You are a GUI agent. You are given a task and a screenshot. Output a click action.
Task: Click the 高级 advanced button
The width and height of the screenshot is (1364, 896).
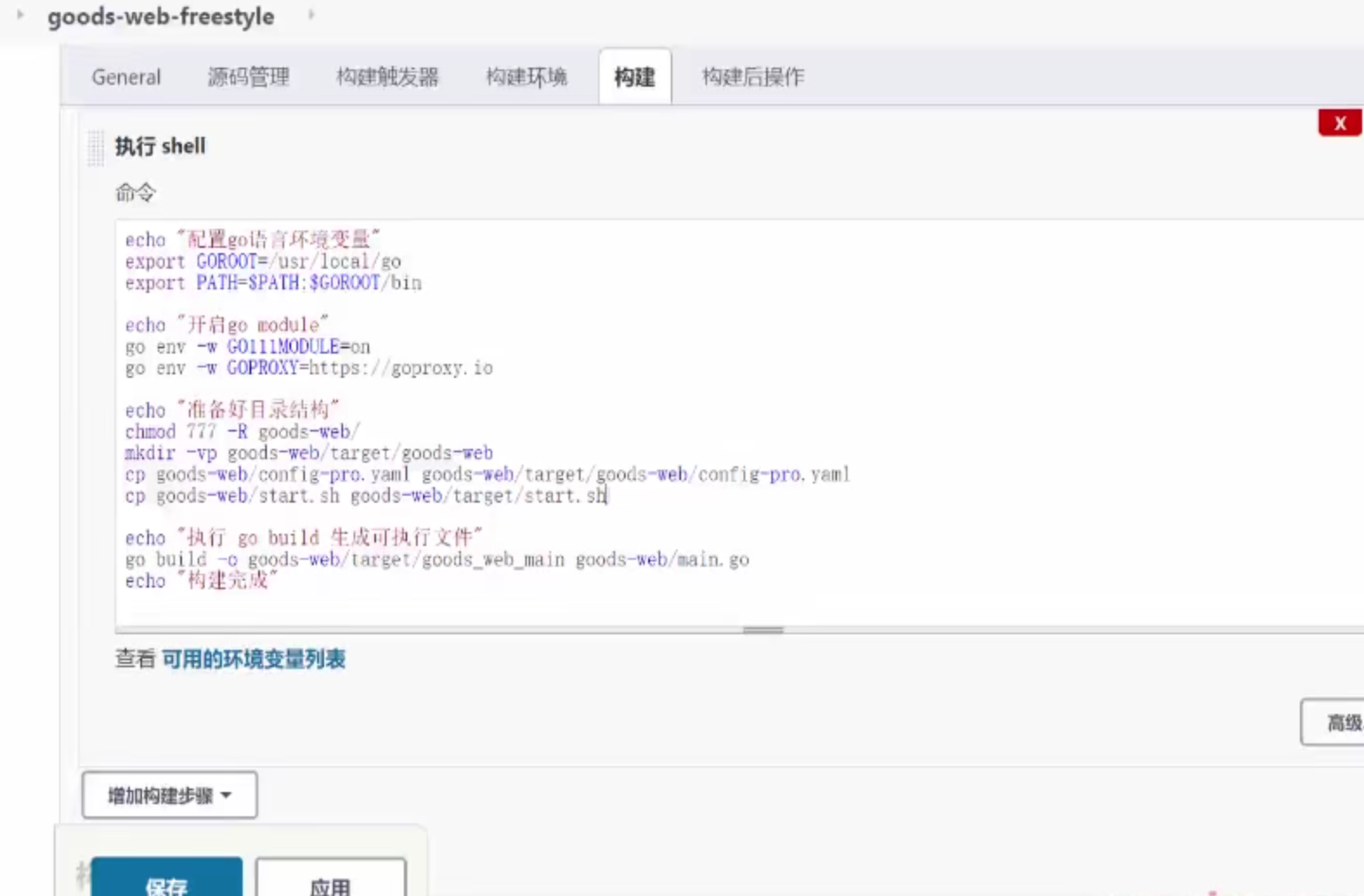point(1335,722)
